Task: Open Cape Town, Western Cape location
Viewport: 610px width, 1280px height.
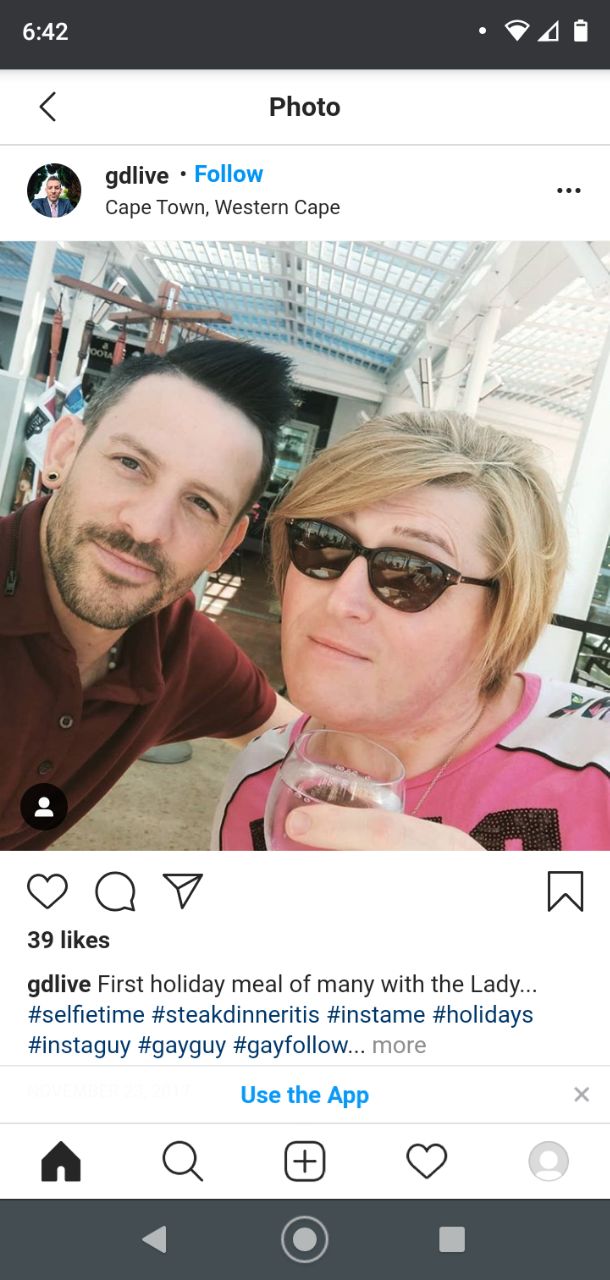Action: pos(222,207)
